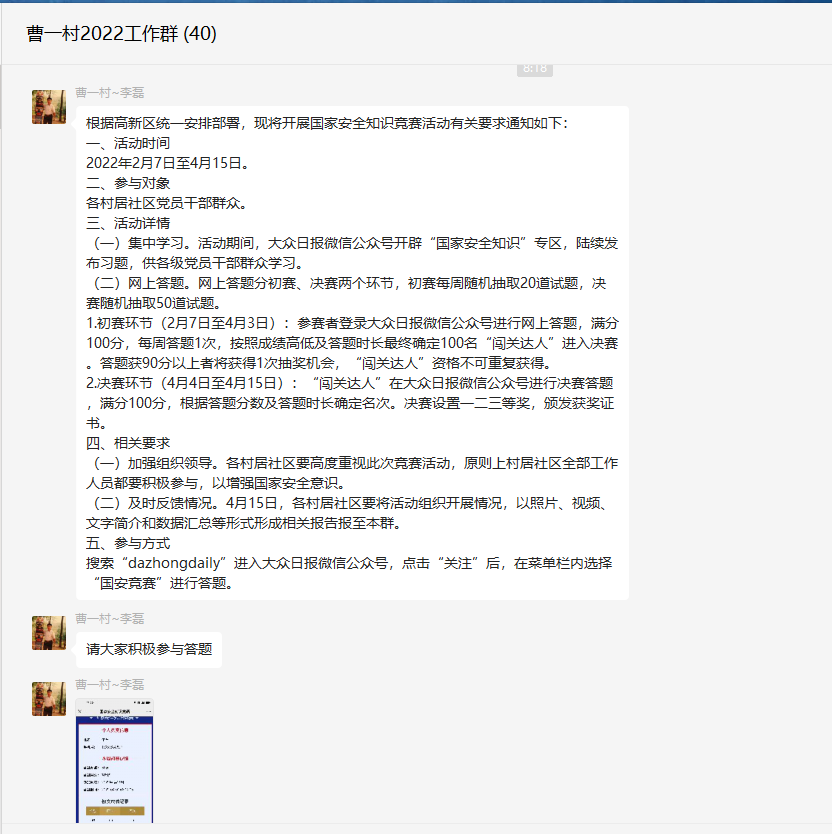832x834 pixels.
Task: Click the "请大家积极参与答题" message bubble
Action: click(149, 649)
